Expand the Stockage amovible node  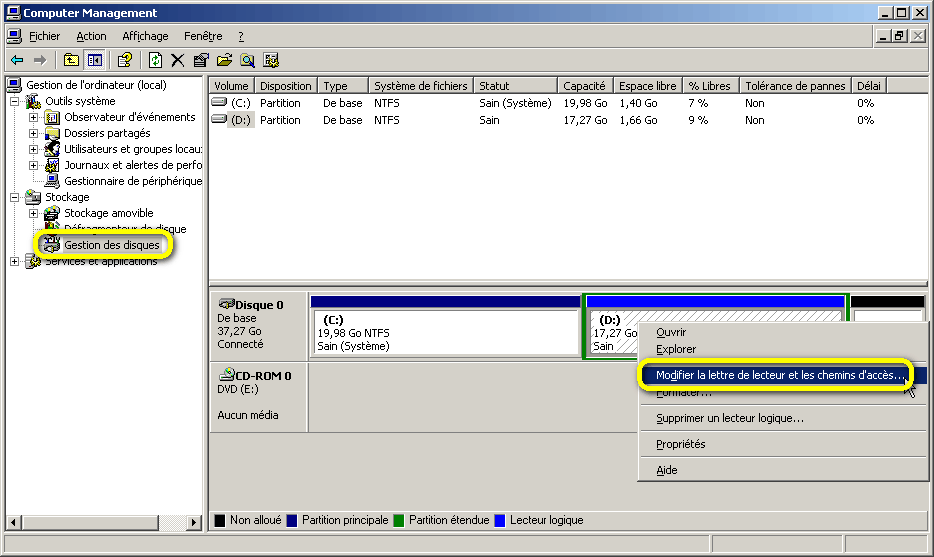pyautogui.click(x=33, y=213)
